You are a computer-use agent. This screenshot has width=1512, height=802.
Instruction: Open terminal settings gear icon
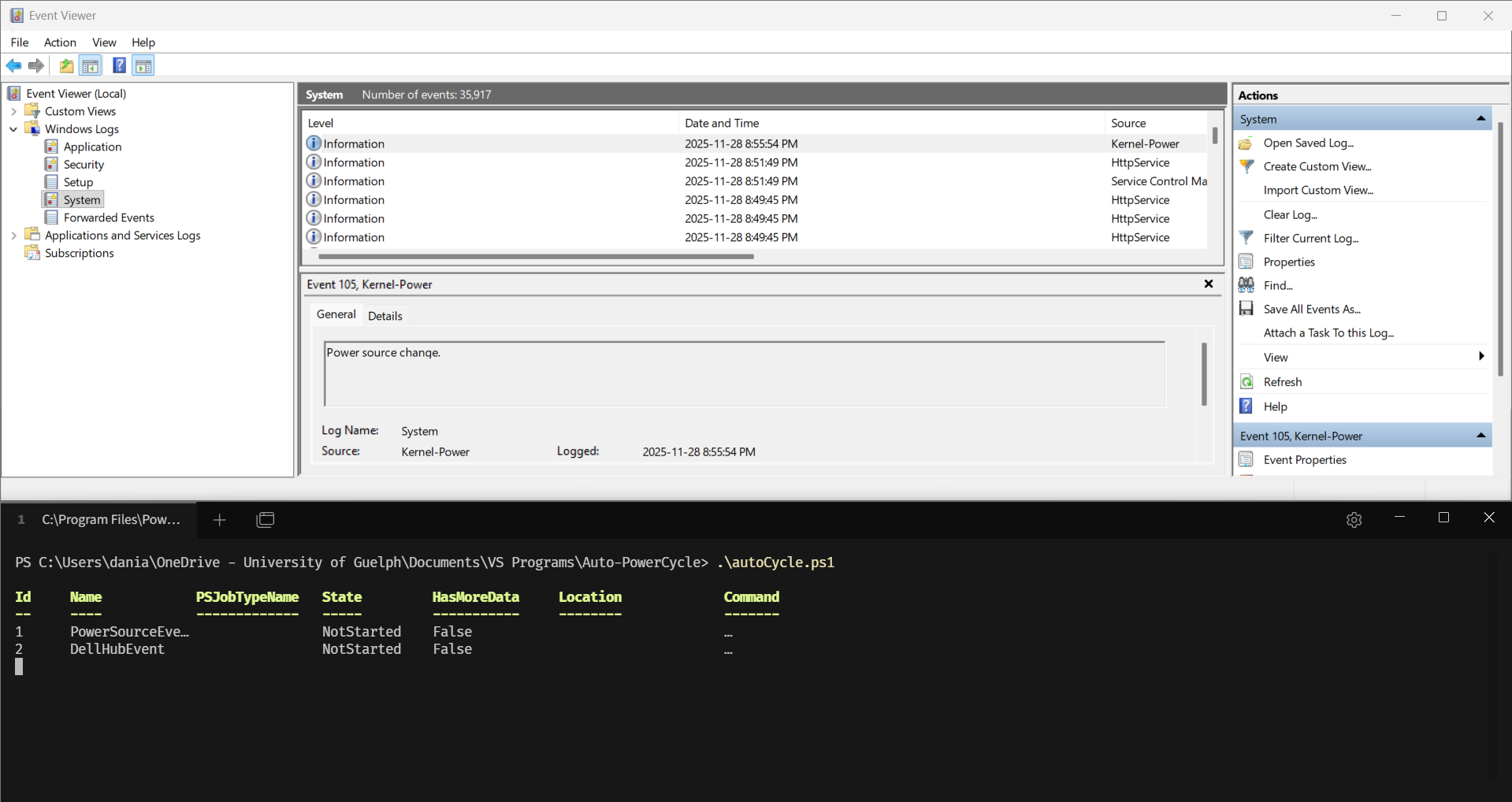(x=1354, y=520)
